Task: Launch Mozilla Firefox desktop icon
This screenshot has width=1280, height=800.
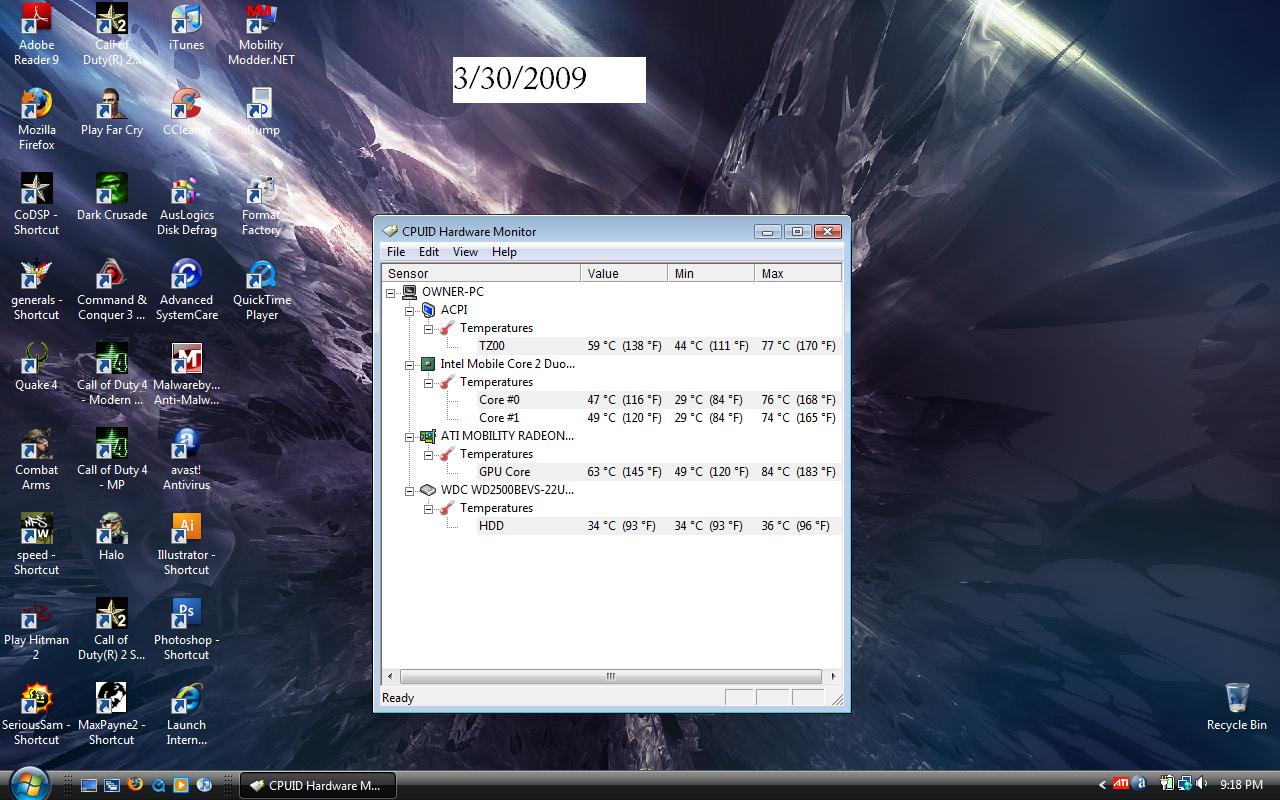Action: (36, 119)
